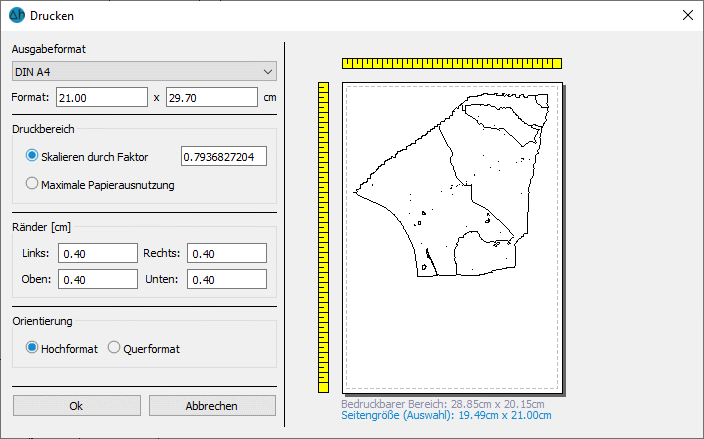Image resolution: width=704 pixels, height=439 pixels.
Task: Close the Drucken dialog window
Action: click(687, 15)
